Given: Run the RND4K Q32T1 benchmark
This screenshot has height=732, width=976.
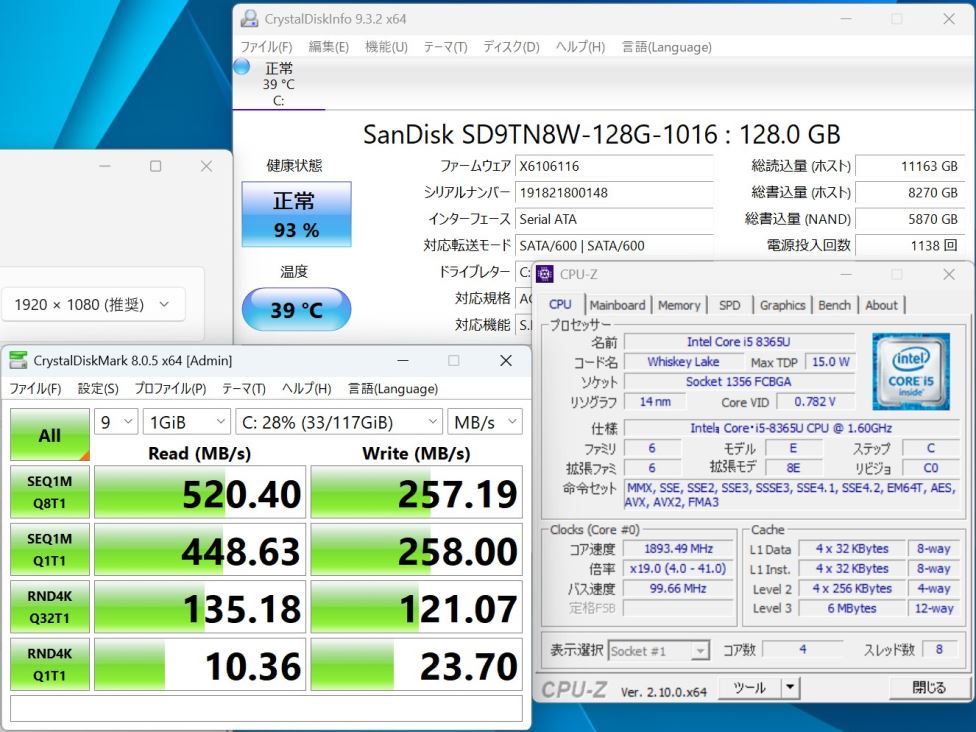Looking at the screenshot, I should coord(50,607).
